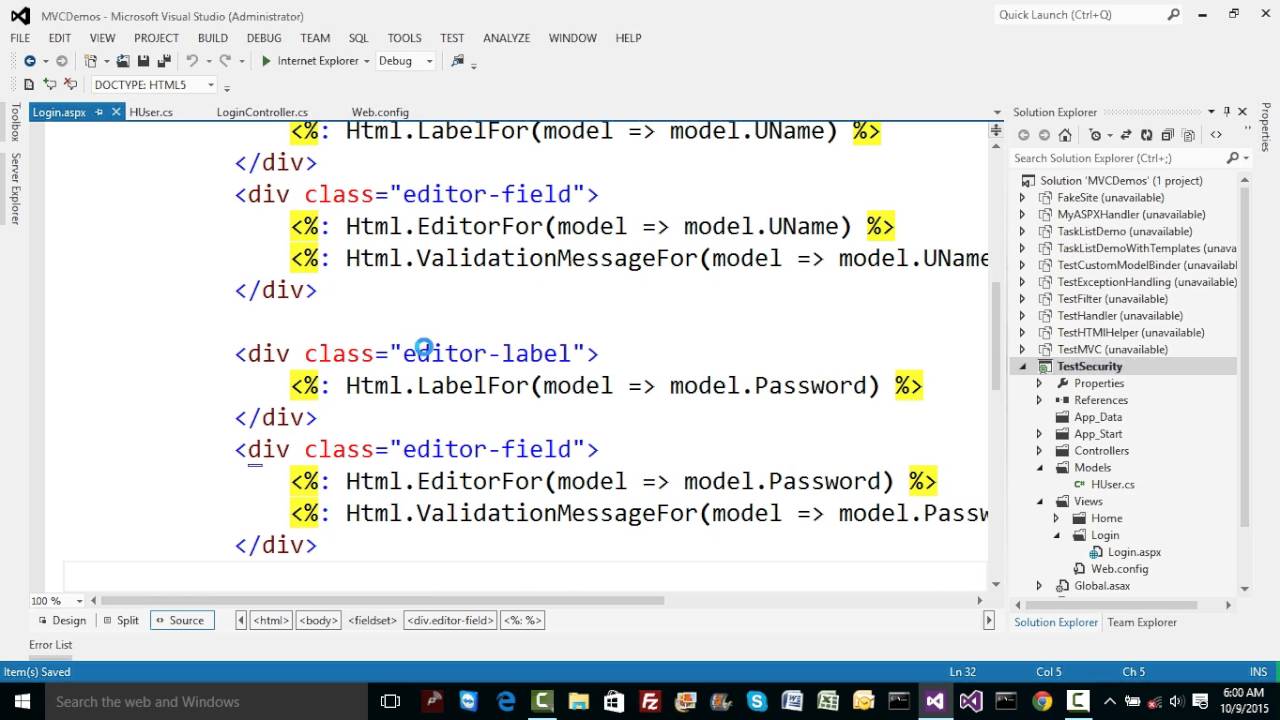
Task: Expand the References node
Action: (1039, 400)
